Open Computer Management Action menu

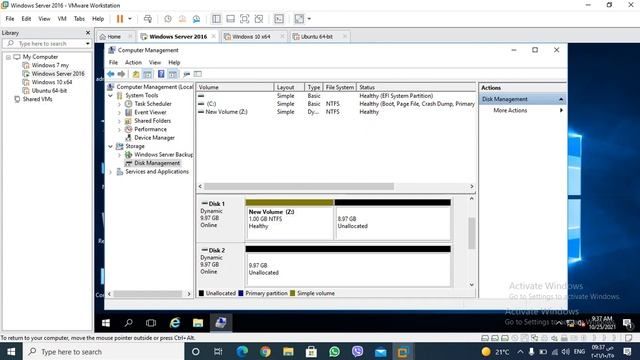click(133, 62)
